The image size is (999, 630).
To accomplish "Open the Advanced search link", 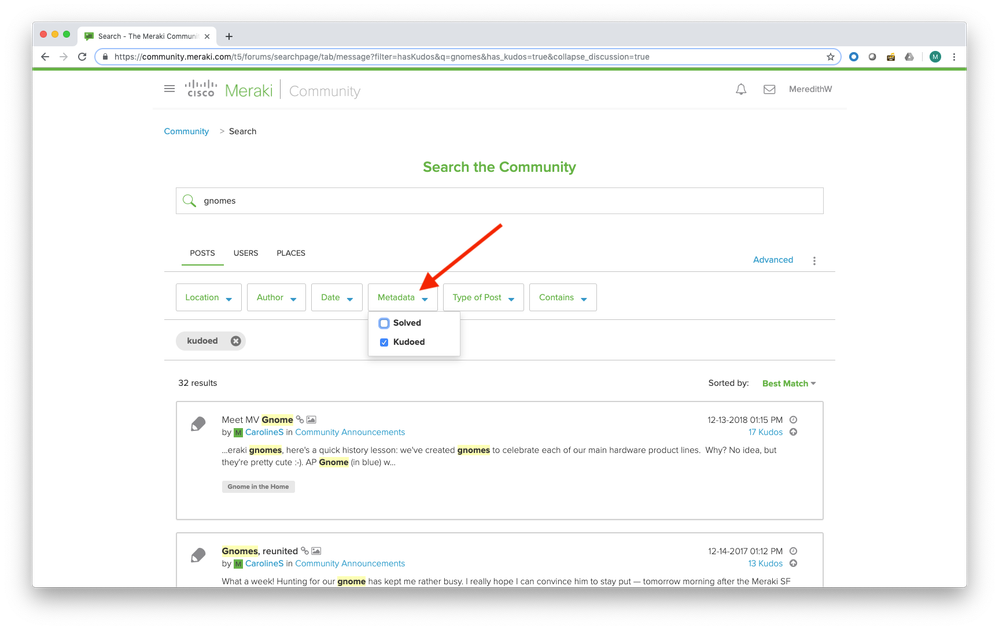I will [x=772, y=260].
